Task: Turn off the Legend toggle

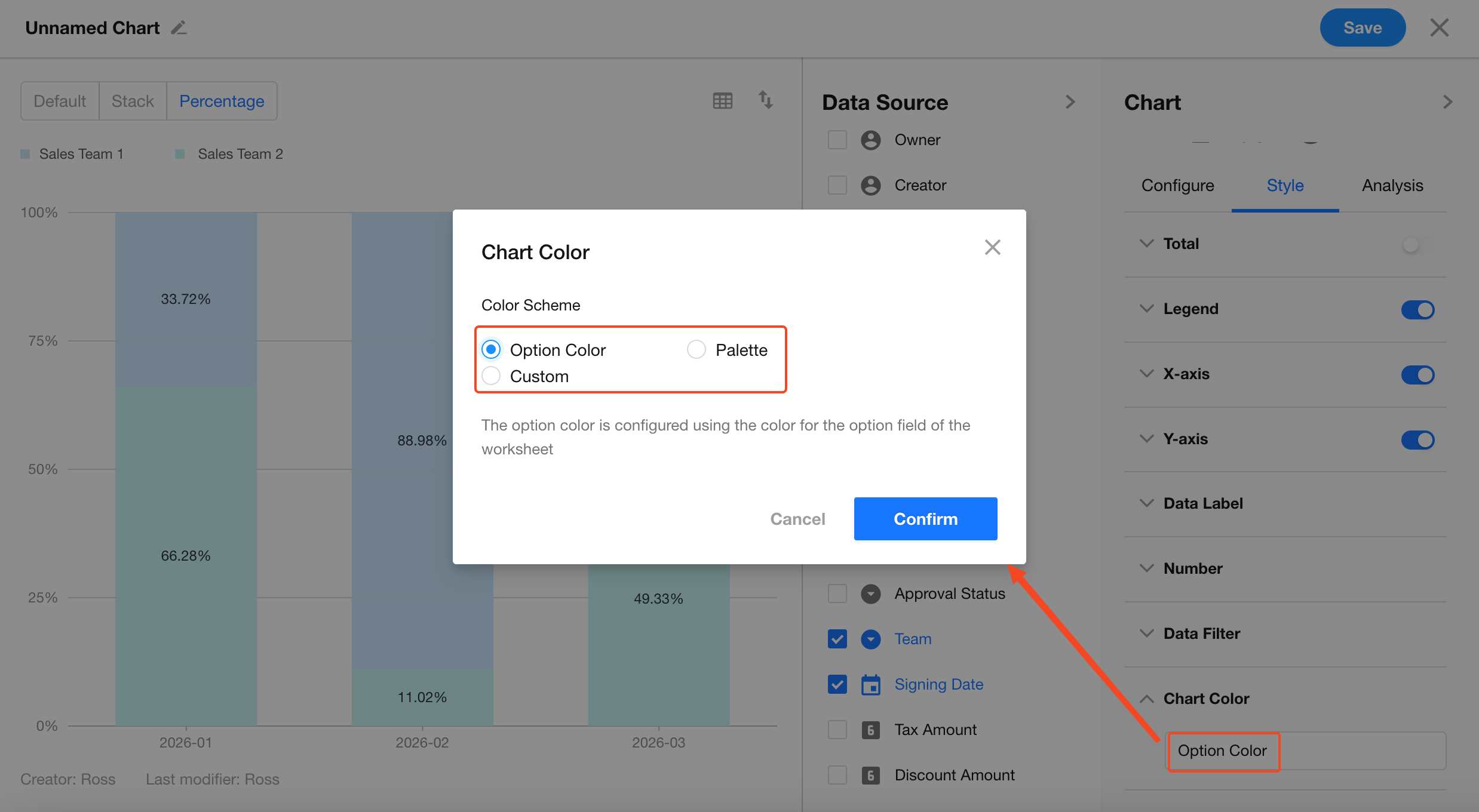Action: click(x=1417, y=309)
